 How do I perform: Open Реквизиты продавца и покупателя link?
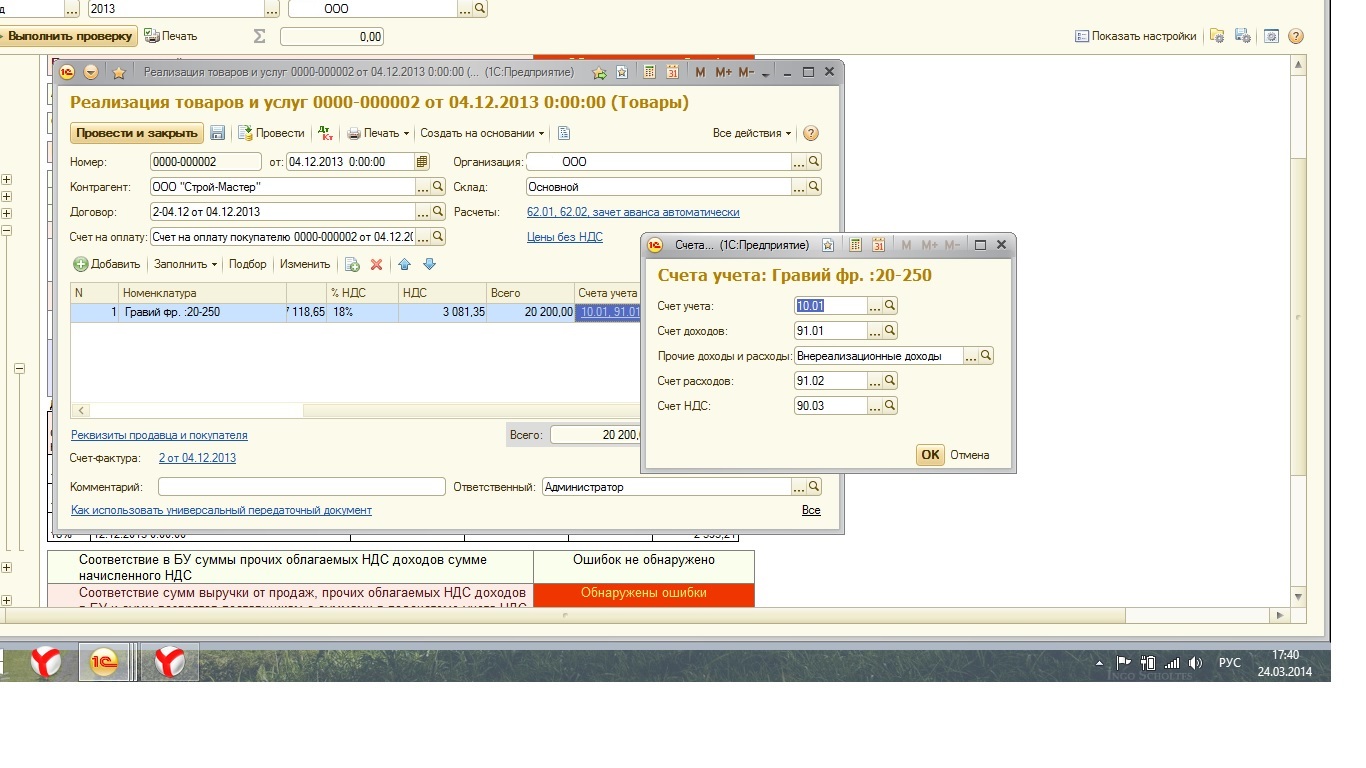[159, 435]
